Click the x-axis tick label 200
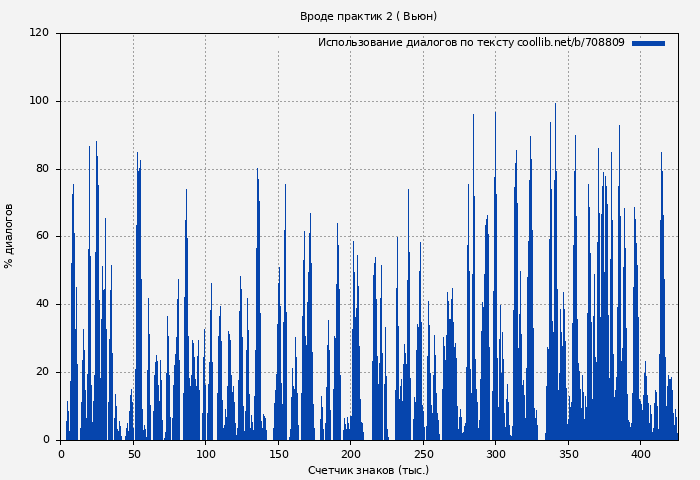 [350, 454]
